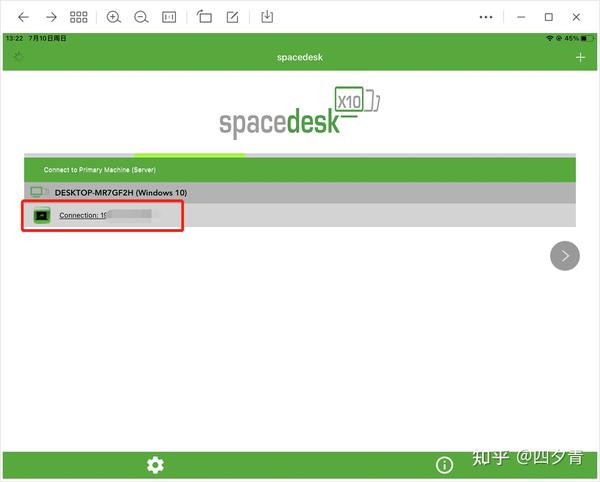Zoom in on the image
This screenshot has width=600, height=482.
point(113,17)
